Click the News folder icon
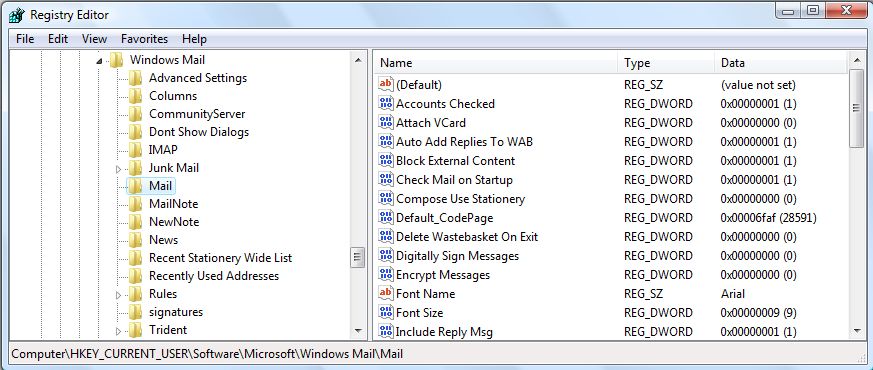 tap(135, 240)
